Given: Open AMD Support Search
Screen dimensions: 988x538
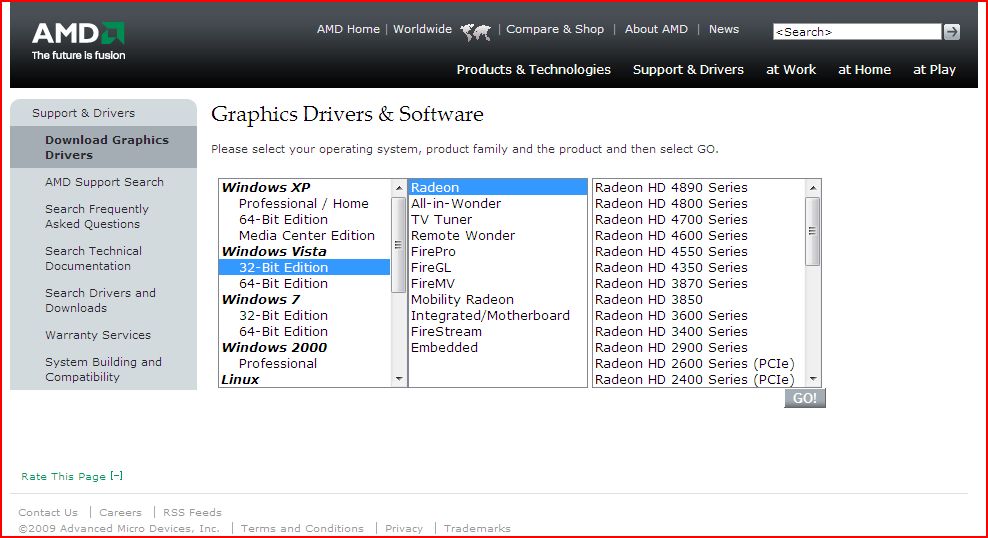Looking at the screenshot, I should [x=104, y=181].
